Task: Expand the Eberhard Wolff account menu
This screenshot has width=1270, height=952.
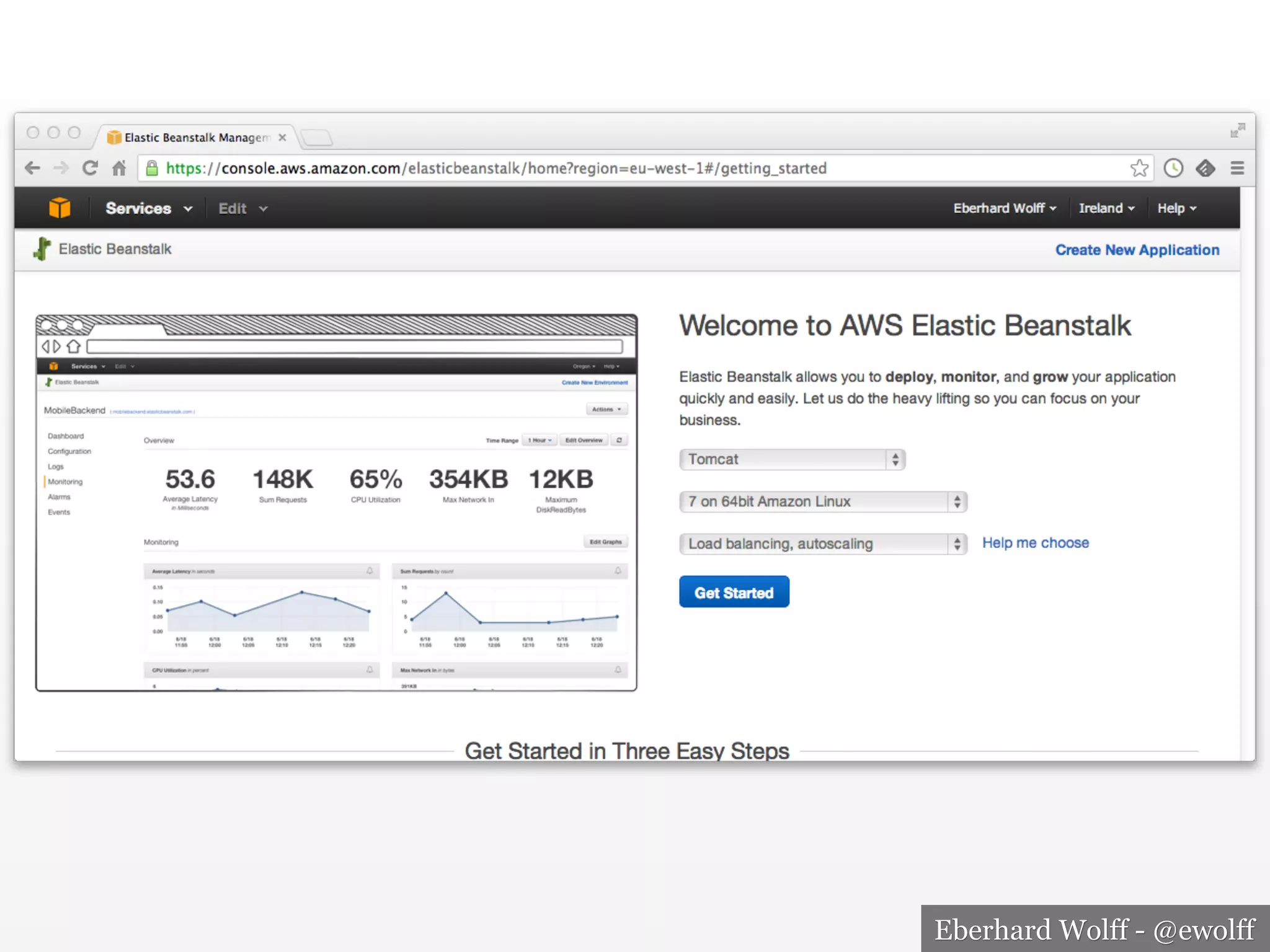Action: 1004,208
